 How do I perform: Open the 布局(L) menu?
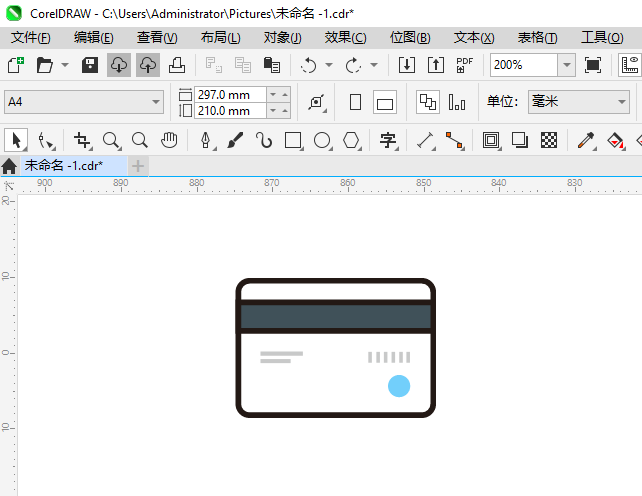(x=221, y=38)
